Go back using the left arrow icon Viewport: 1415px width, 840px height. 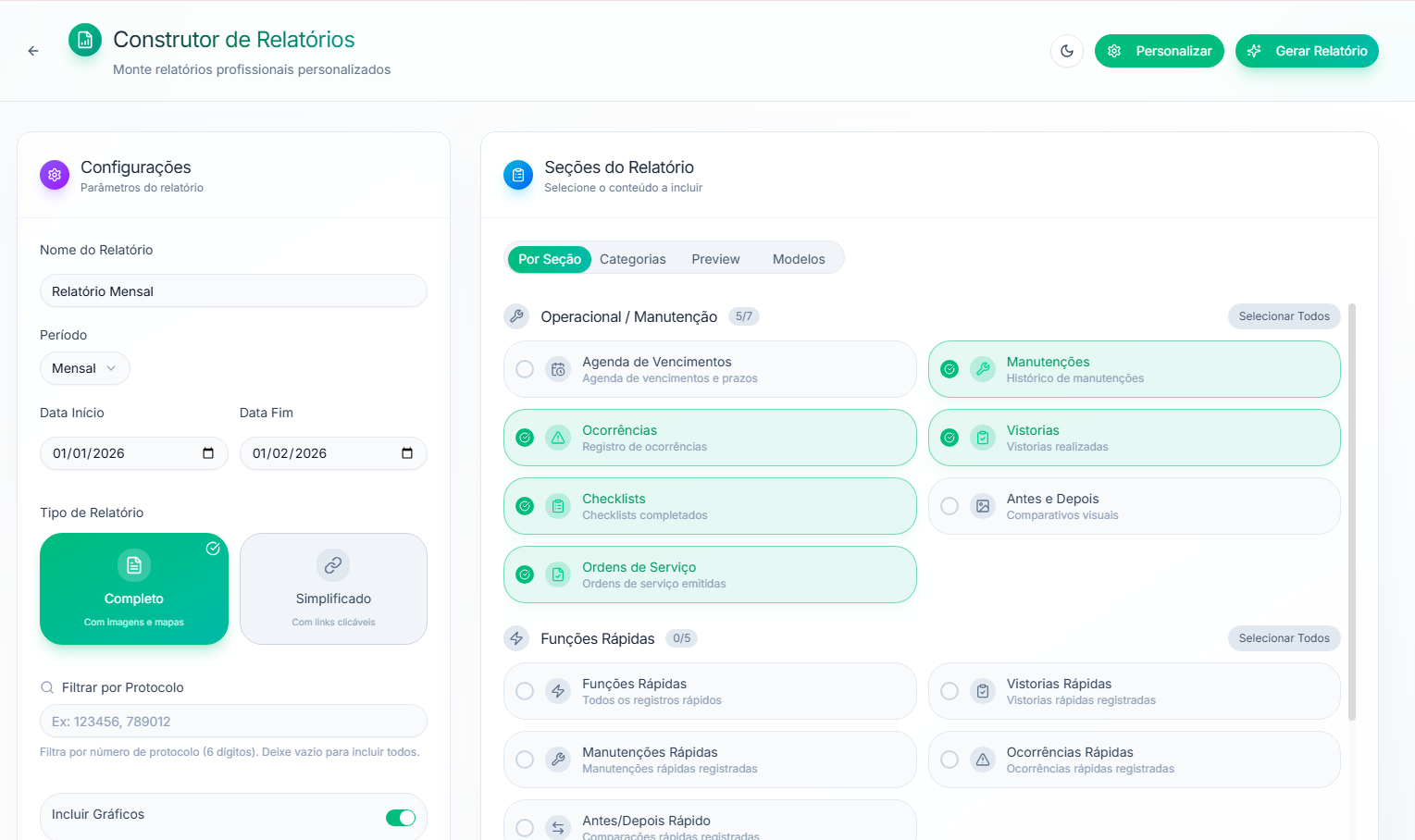33,51
